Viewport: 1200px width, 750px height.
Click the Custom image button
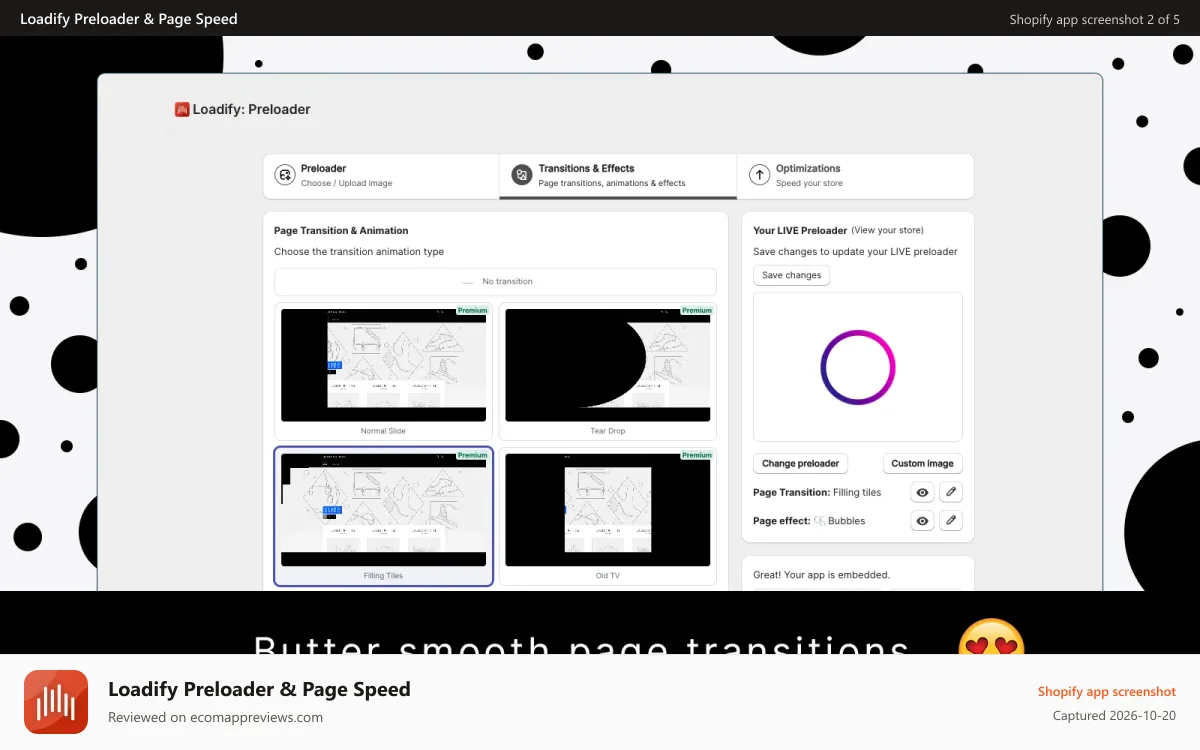coord(922,463)
